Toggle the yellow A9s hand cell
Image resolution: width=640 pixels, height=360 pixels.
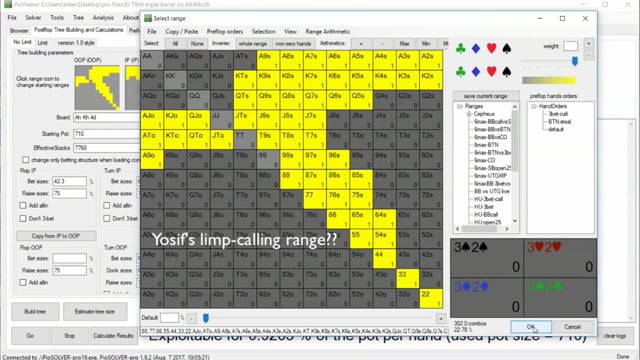click(x=268, y=60)
